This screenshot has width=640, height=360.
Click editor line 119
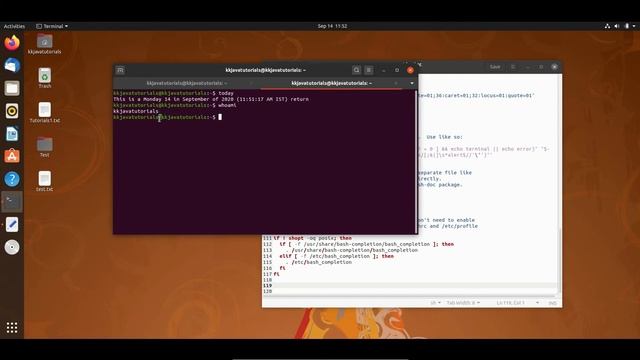[410, 285]
